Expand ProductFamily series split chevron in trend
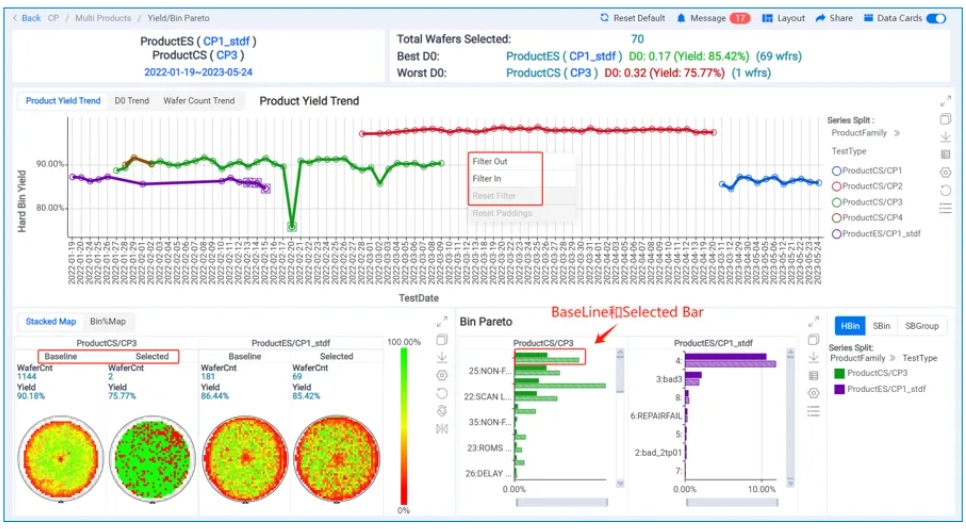The width and height of the screenshot is (966, 529). point(897,132)
